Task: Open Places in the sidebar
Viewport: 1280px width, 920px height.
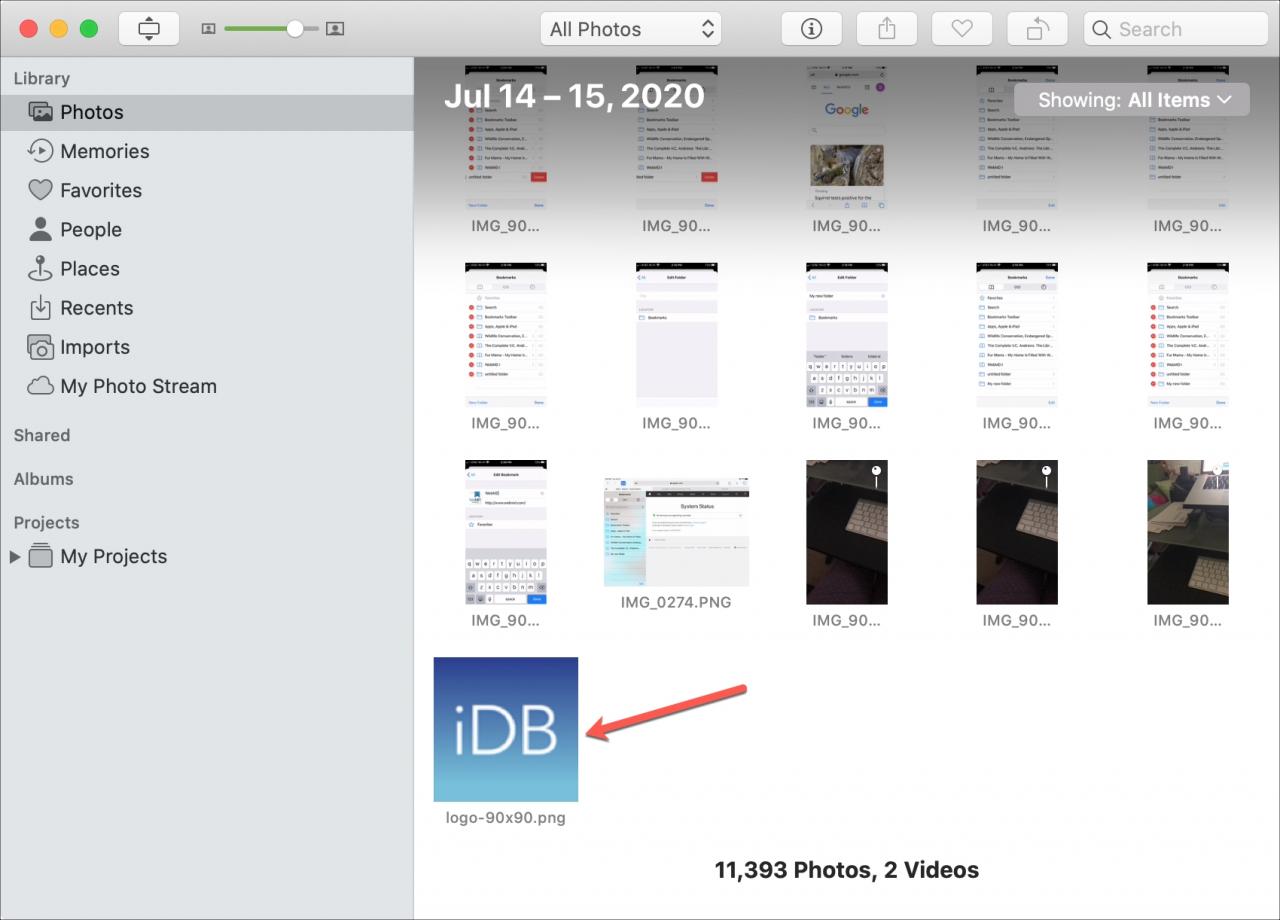Action: coord(206,268)
